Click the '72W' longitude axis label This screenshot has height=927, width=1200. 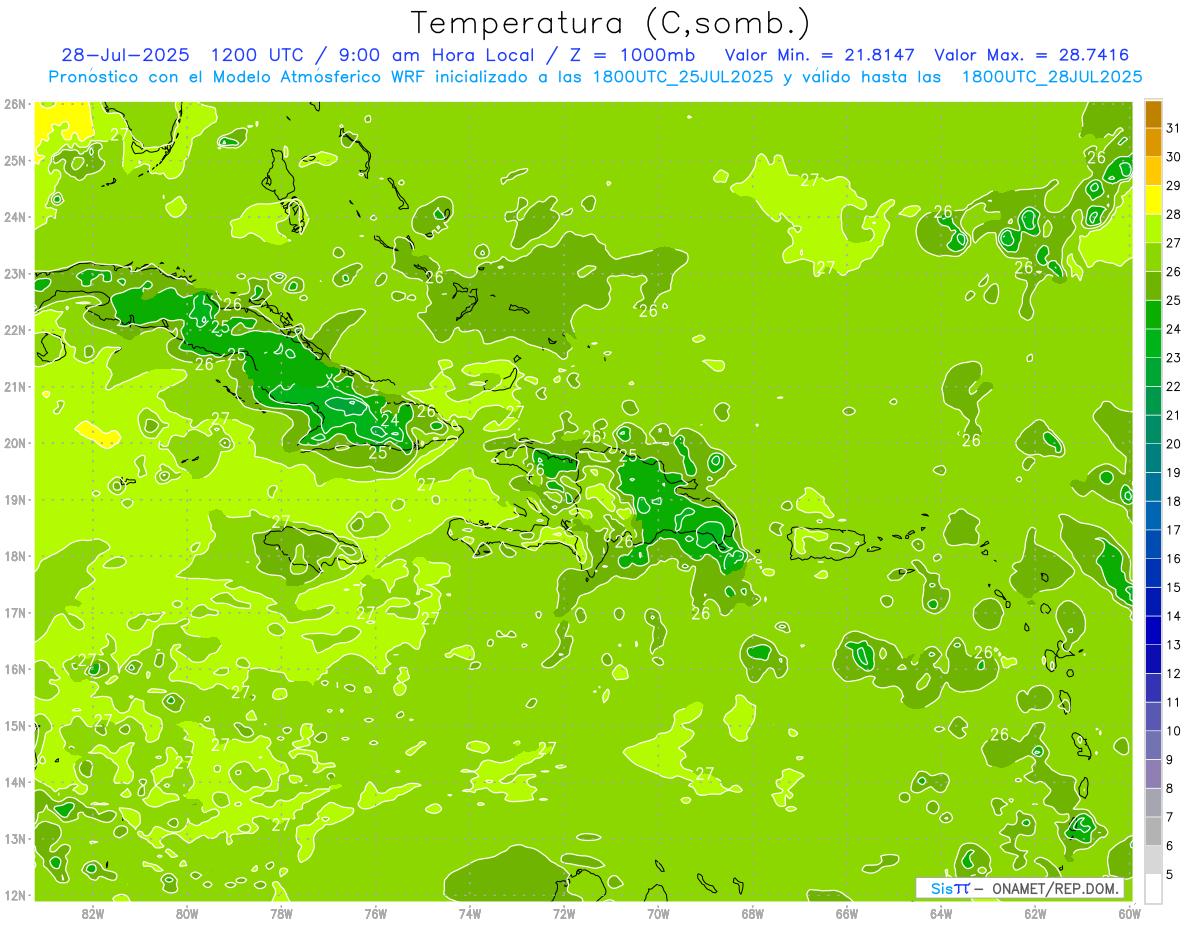coord(564,914)
